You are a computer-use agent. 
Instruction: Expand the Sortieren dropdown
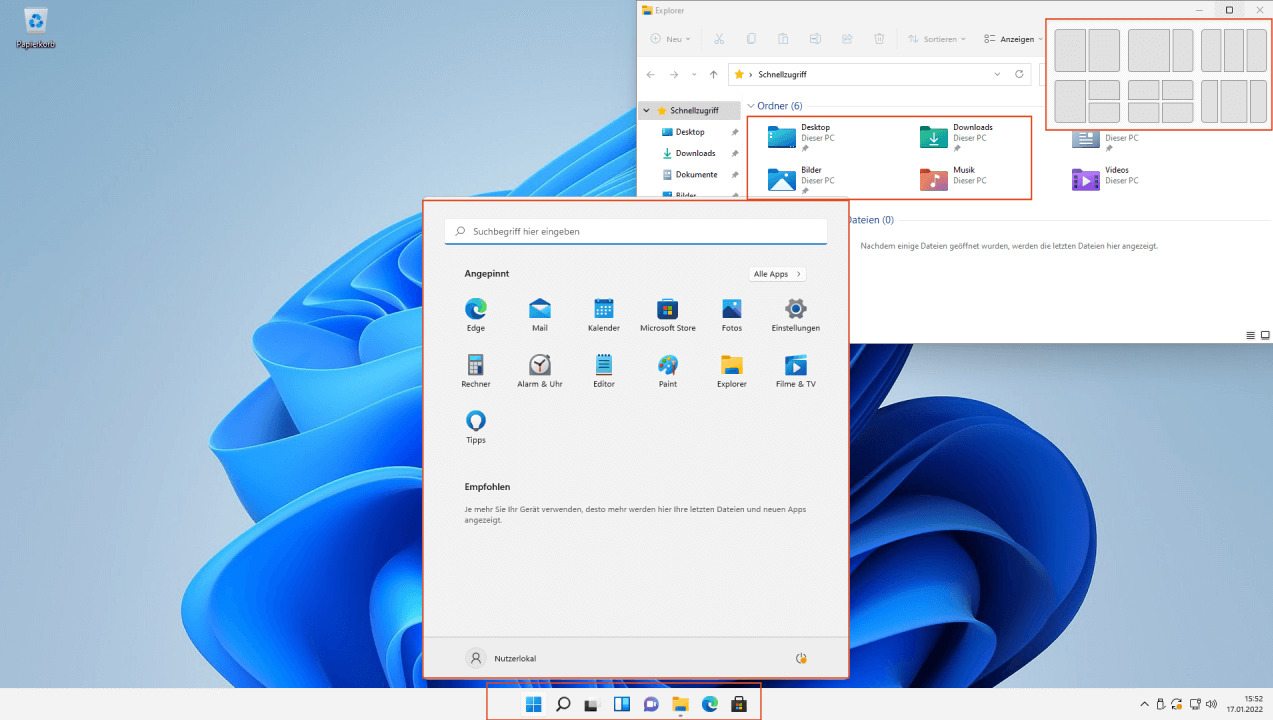click(937, 39)
